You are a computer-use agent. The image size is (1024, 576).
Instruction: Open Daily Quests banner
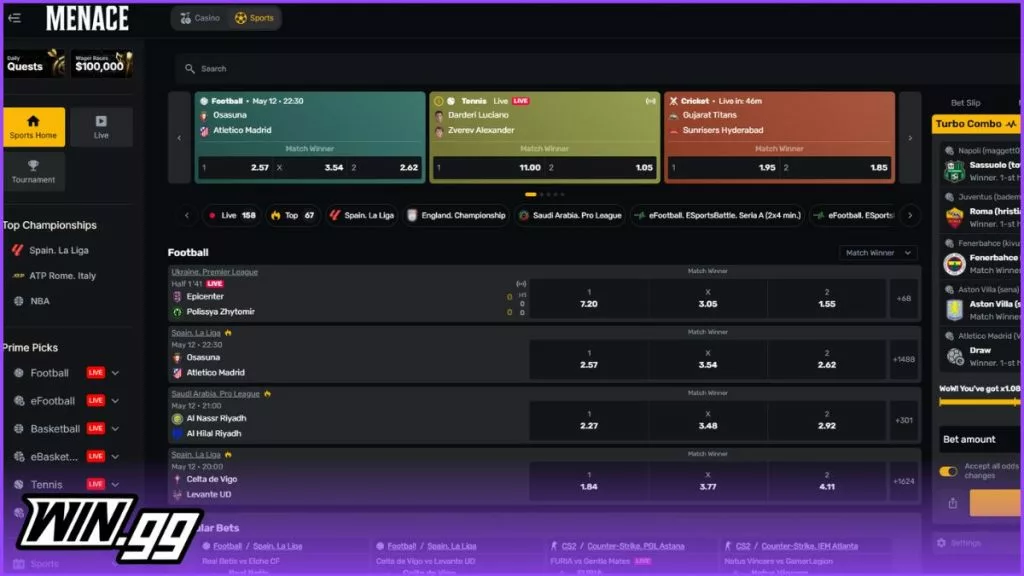pyautogui.click(x=35, y=64)
